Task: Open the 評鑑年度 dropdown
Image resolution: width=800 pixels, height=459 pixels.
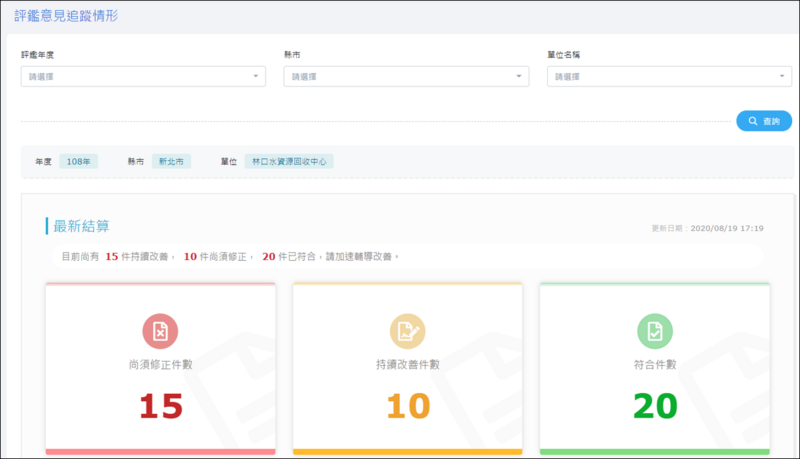Action: 143,76
